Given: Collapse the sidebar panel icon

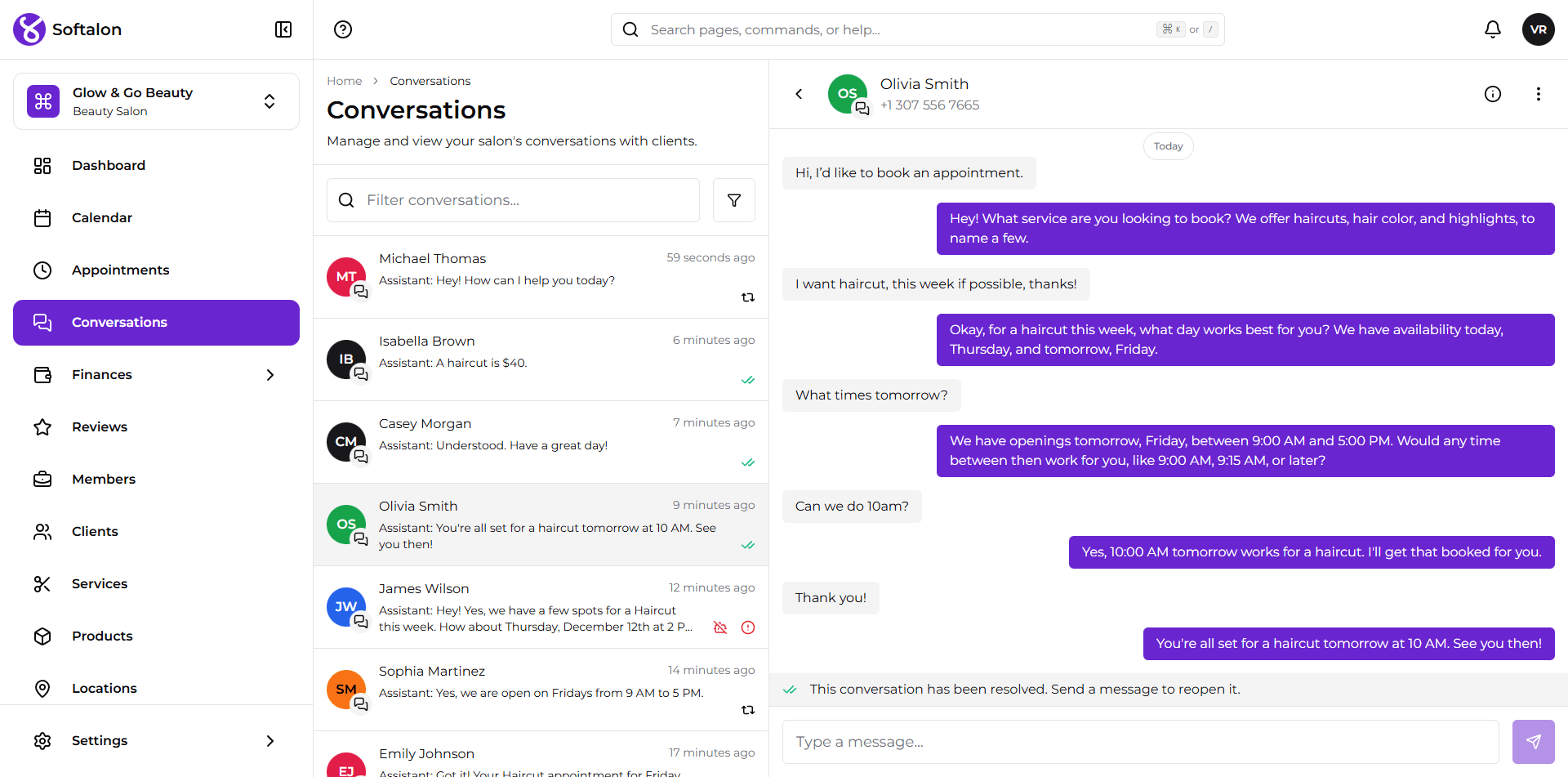Looking at the screenshot, I should pyautogui.click(x=283, y=29).
